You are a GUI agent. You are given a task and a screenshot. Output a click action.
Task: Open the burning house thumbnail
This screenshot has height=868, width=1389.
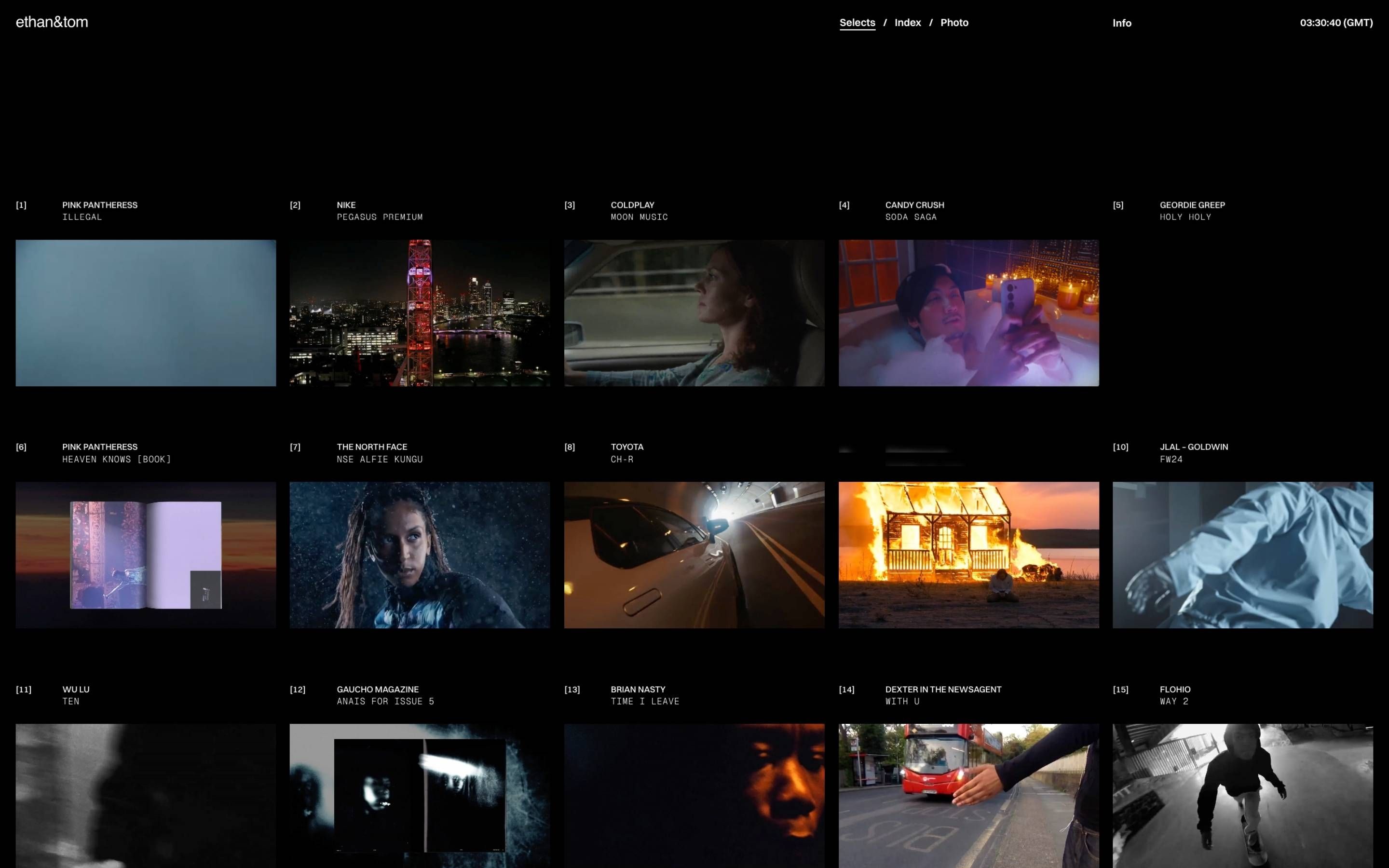(968, 555)
